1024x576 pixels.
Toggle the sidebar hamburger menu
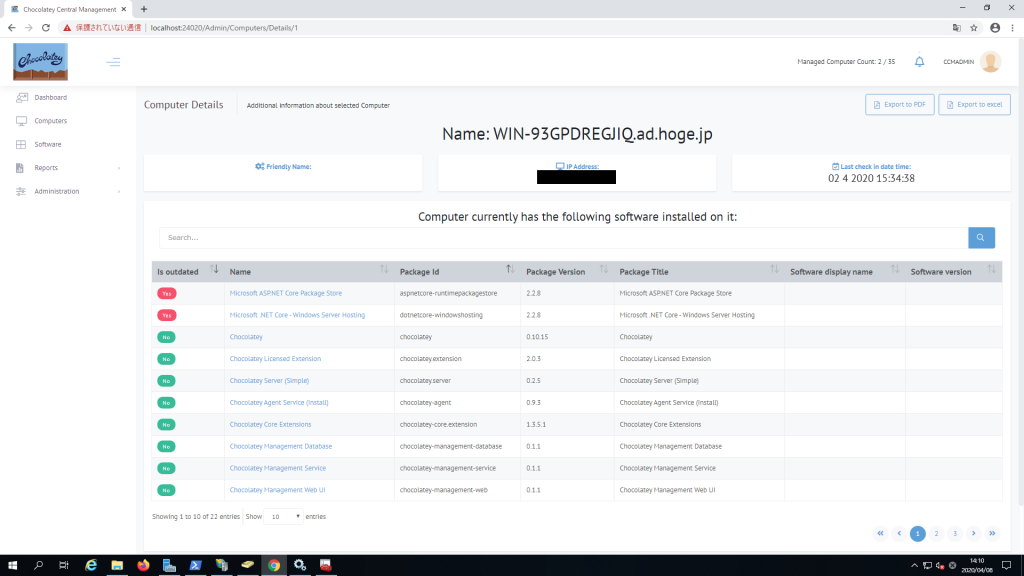113,62
